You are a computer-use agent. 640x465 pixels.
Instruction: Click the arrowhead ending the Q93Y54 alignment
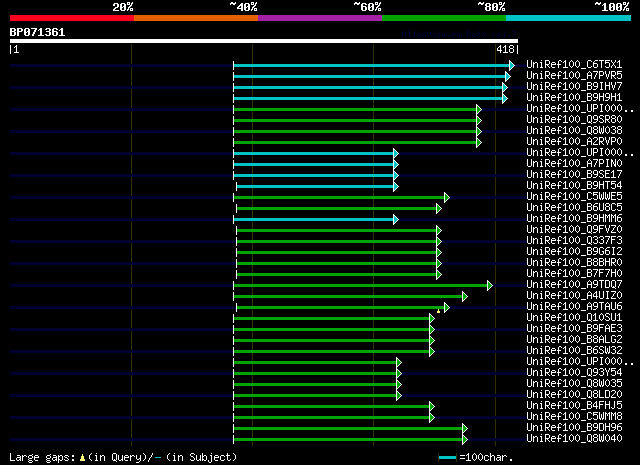(x=399, y=374)
